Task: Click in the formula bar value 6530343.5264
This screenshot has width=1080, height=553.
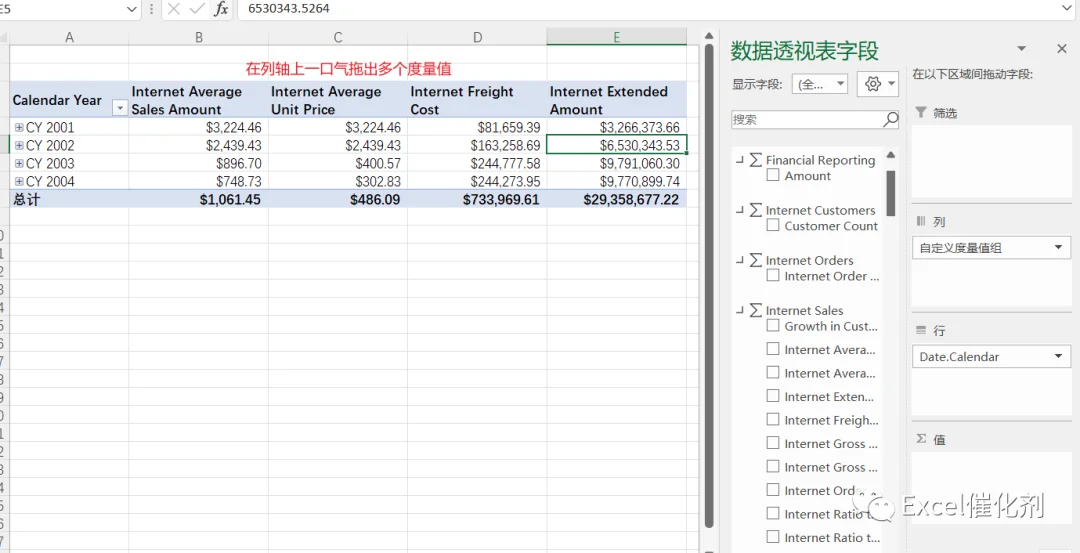Action: pos(289,9)
